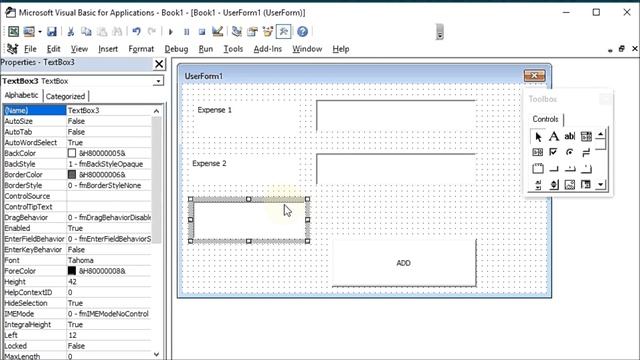Click the Properties list scroll down arrow
The image size is (640, 360).
(x=157, y=354)
